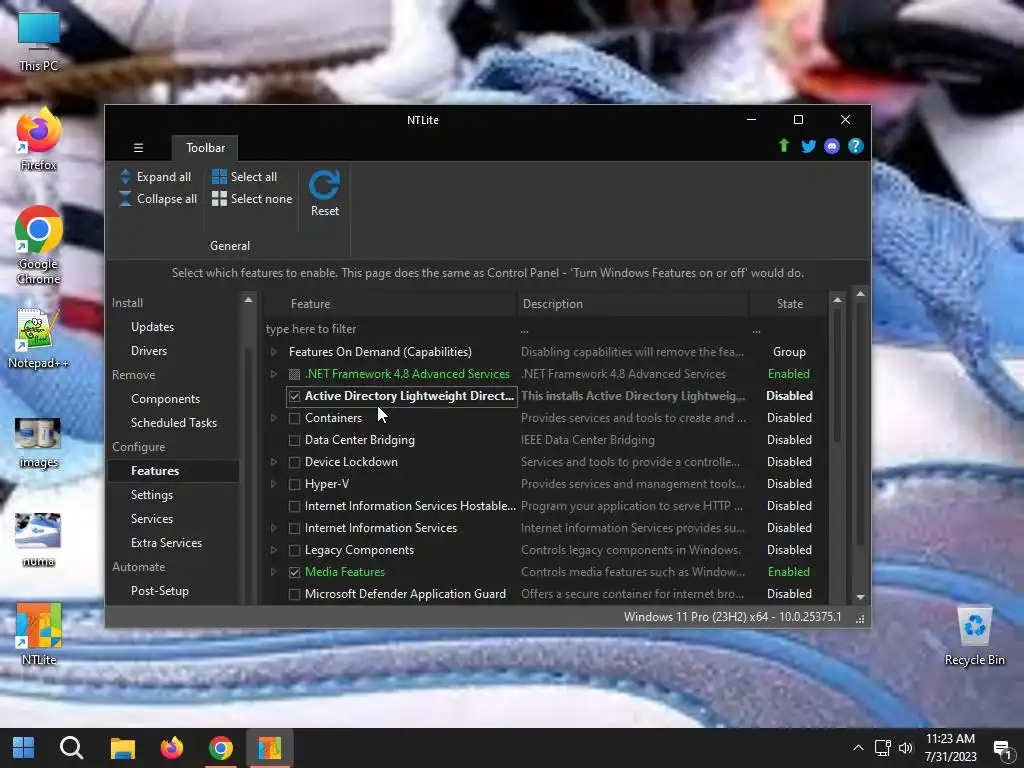The width and height of the screenshot is (1024, 768).
Task: Open the Scheduled Tasks sidebar page
Action: click(174, 423)
